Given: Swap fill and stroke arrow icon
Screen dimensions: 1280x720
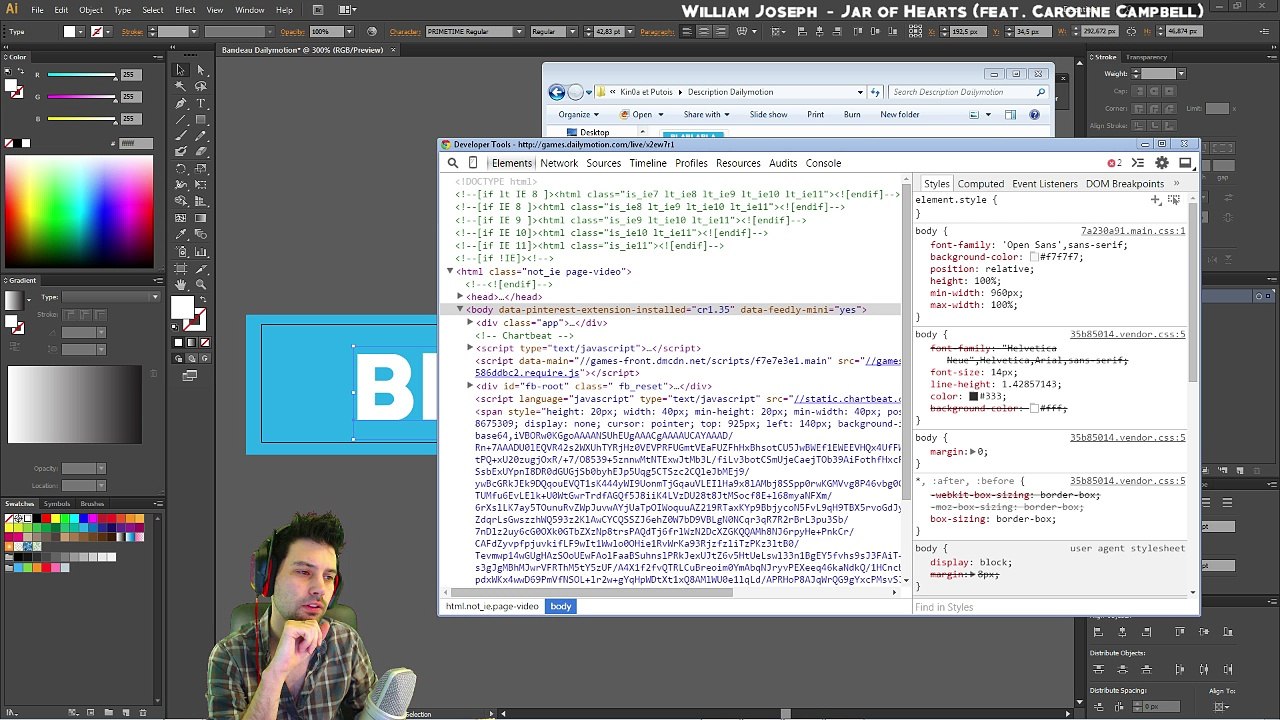Looking at the screenshot, I should [x=203, y=298].
